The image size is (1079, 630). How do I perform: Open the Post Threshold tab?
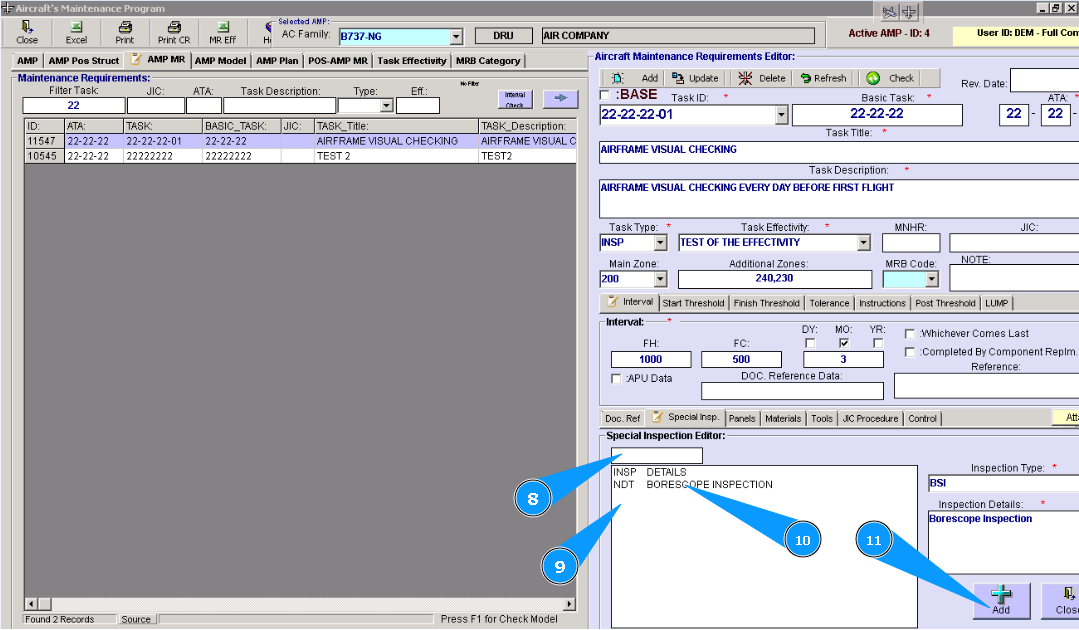946,303
